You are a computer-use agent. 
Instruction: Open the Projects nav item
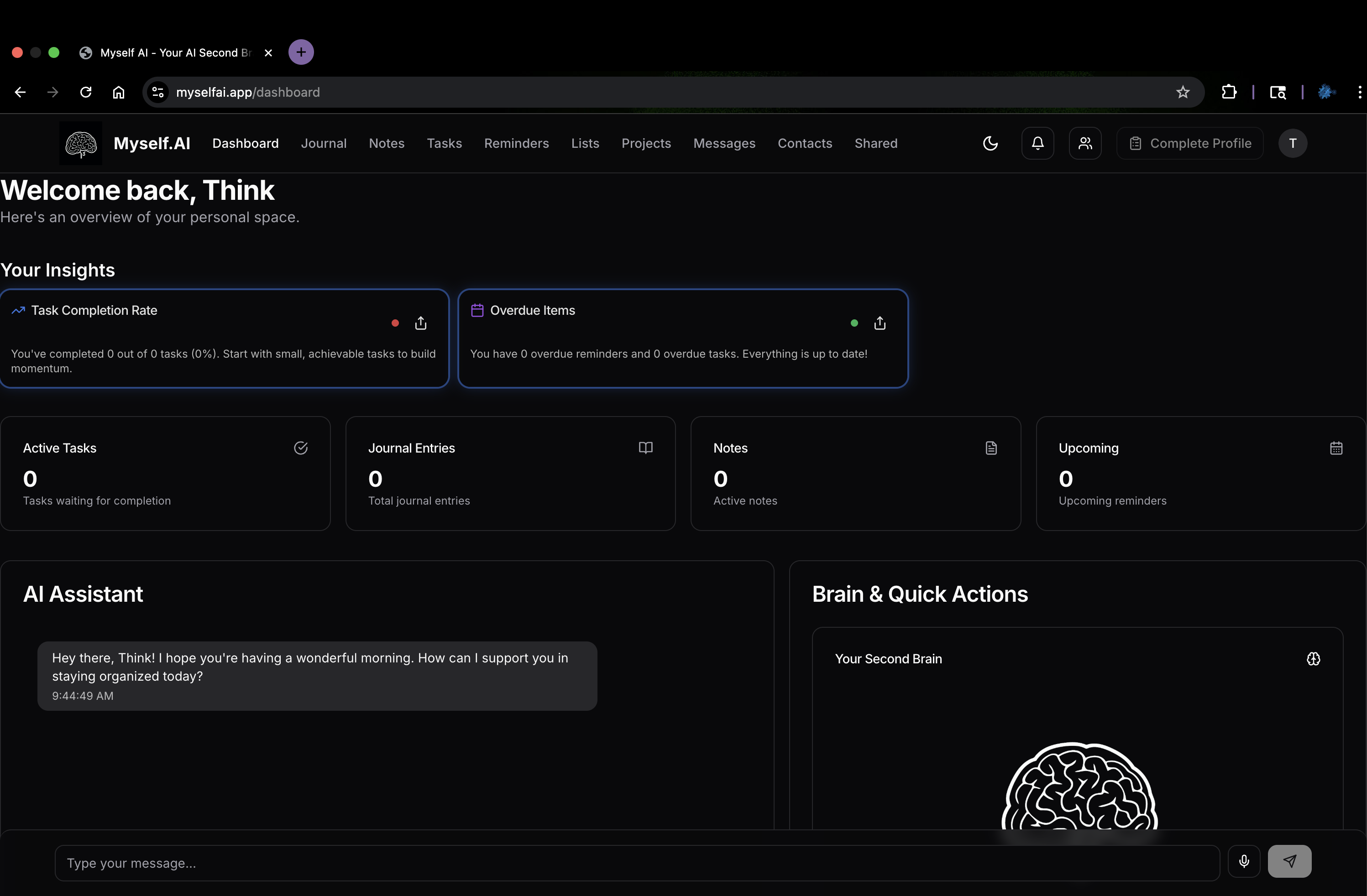click(646, 144)
